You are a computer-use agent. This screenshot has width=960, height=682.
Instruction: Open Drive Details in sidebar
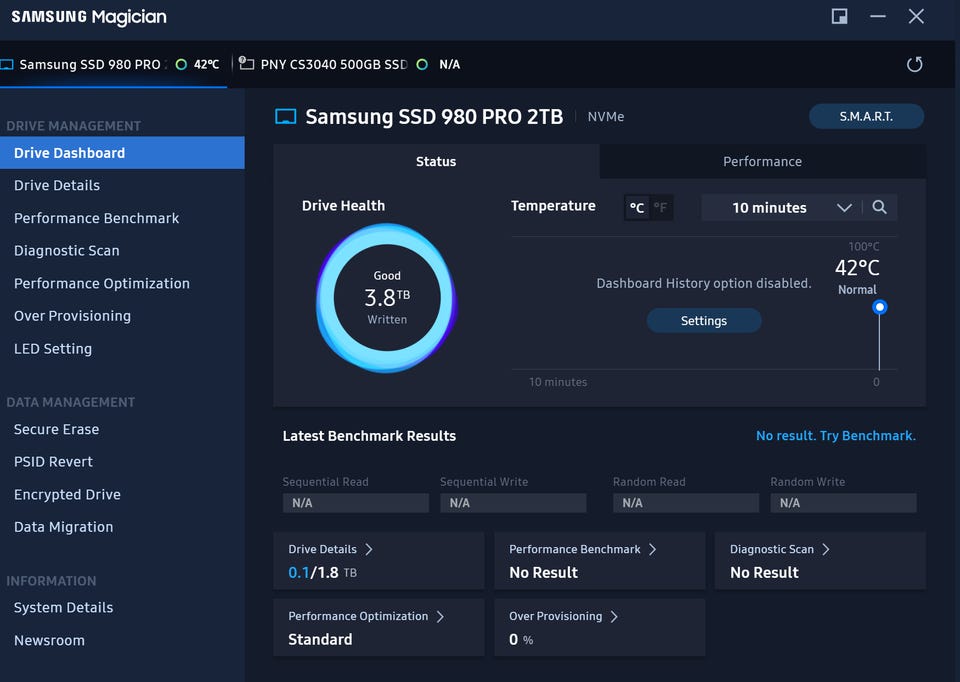pyautogui.click(x=122, y=185)
